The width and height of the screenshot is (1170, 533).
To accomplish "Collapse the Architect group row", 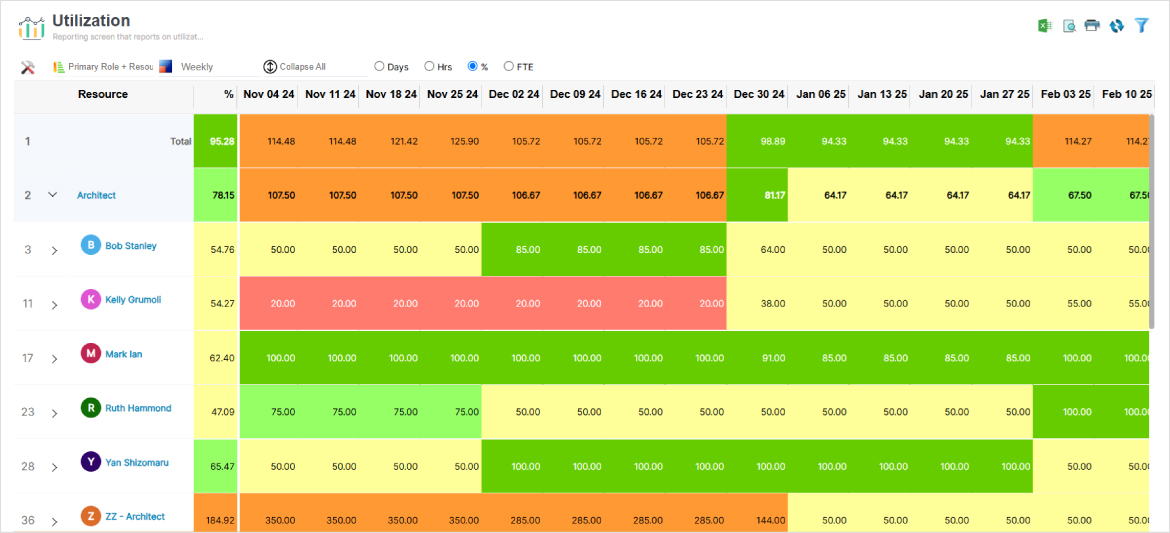I will (52, 195).
